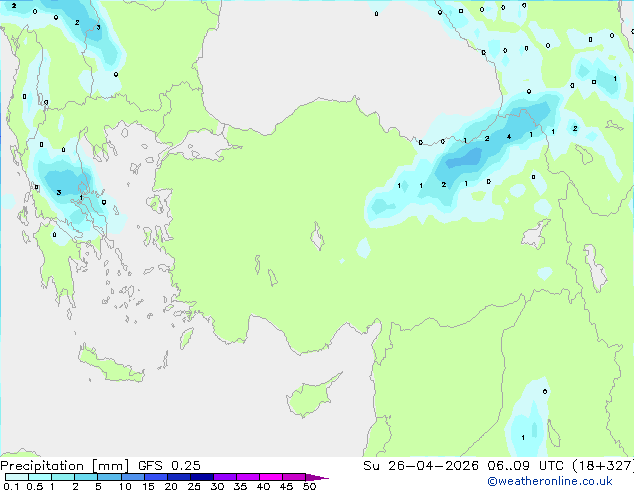Click the 0.1 legend scale label
The image size is (634, 490).
11,486
